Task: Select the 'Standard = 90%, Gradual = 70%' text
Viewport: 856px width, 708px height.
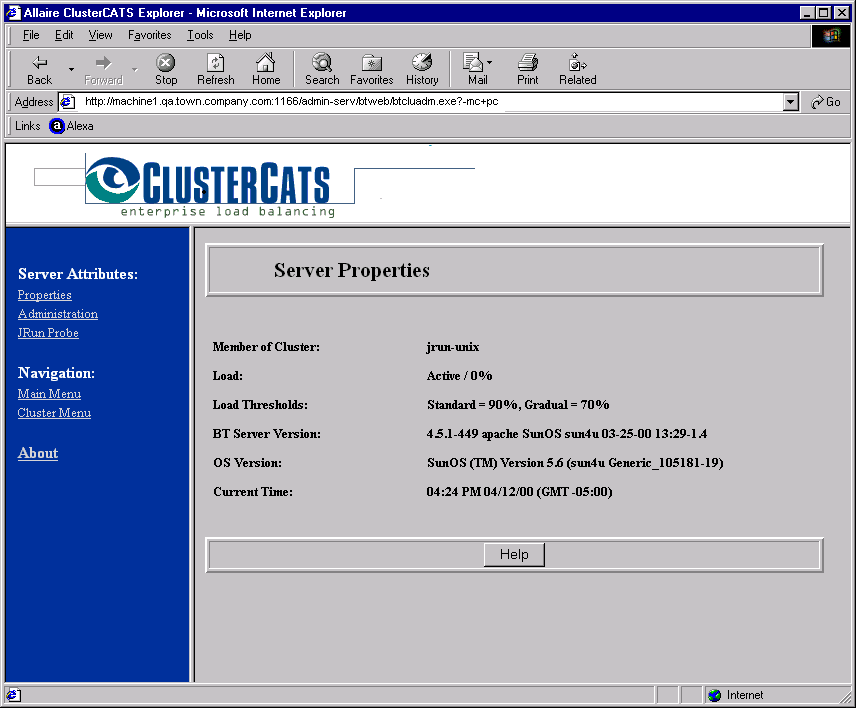Action: click(518, 405)
